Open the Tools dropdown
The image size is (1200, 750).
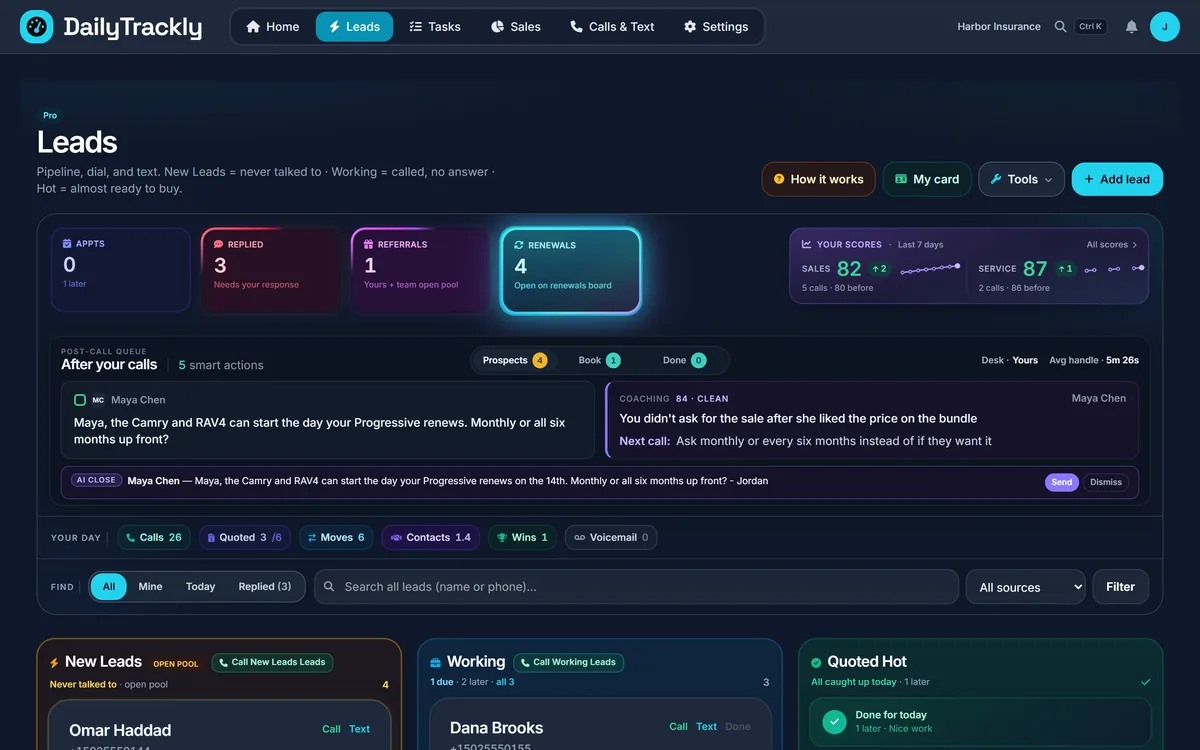(1021, 179)
